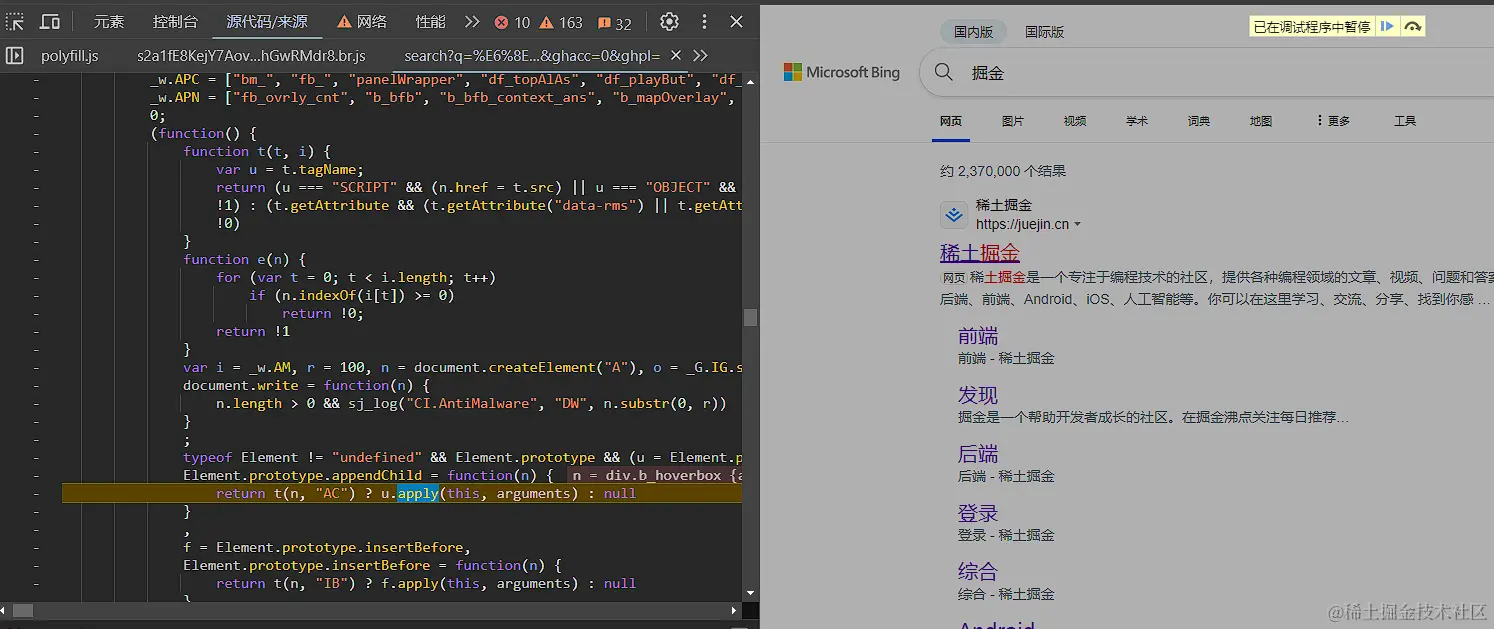This screenshot has width=1494, height=629.
Task: Close the DevTools panel
Action: [x=737, y=22]
